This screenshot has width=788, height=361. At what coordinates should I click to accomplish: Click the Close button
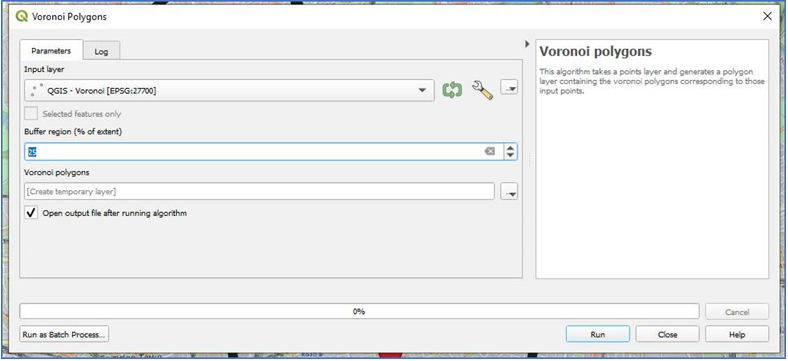(x=667, y=334)
